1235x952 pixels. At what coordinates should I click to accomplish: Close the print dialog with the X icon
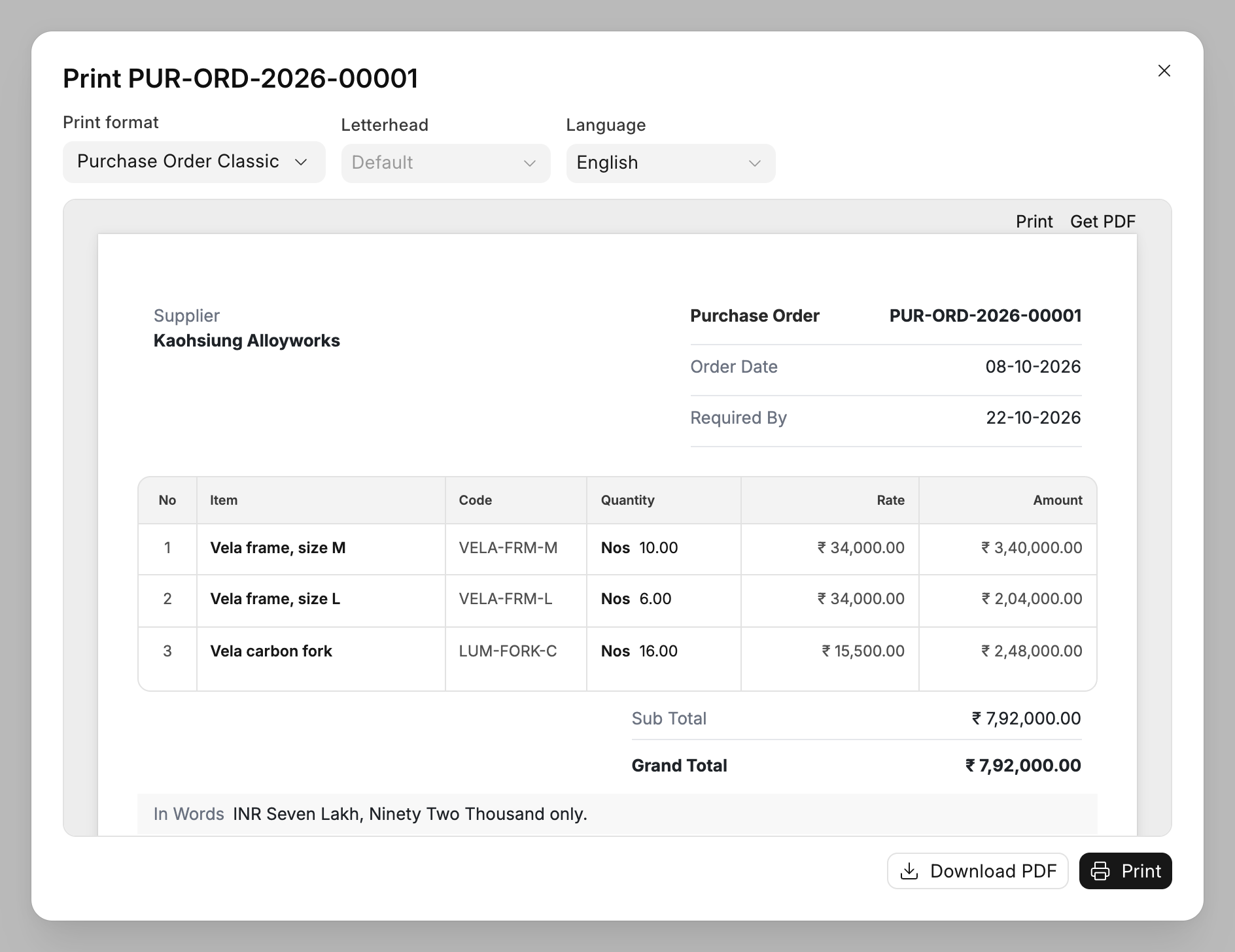[x=1164, y=71]
